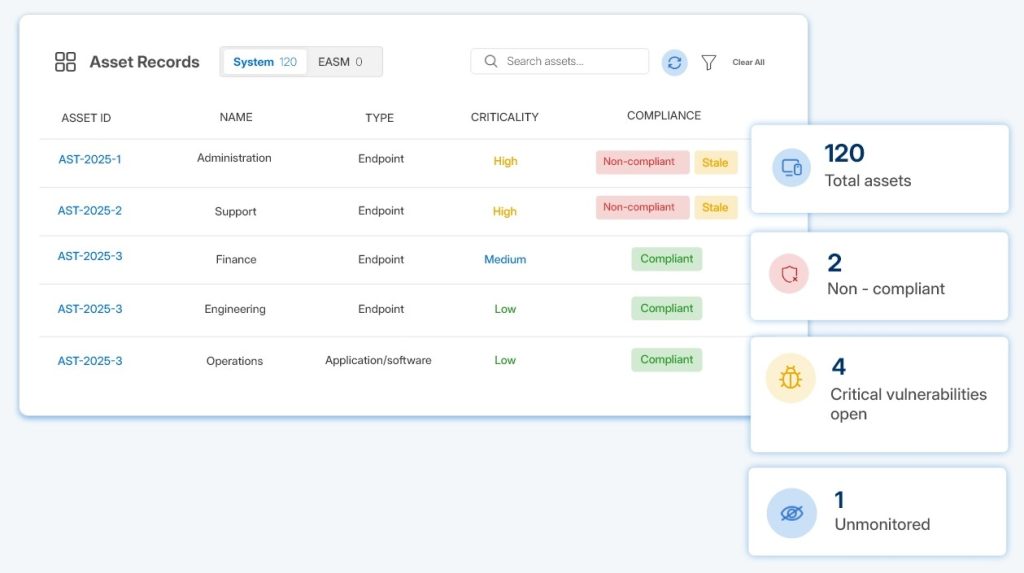Click Stale badge in Support row
The image size is (1024, 573).
716,208
